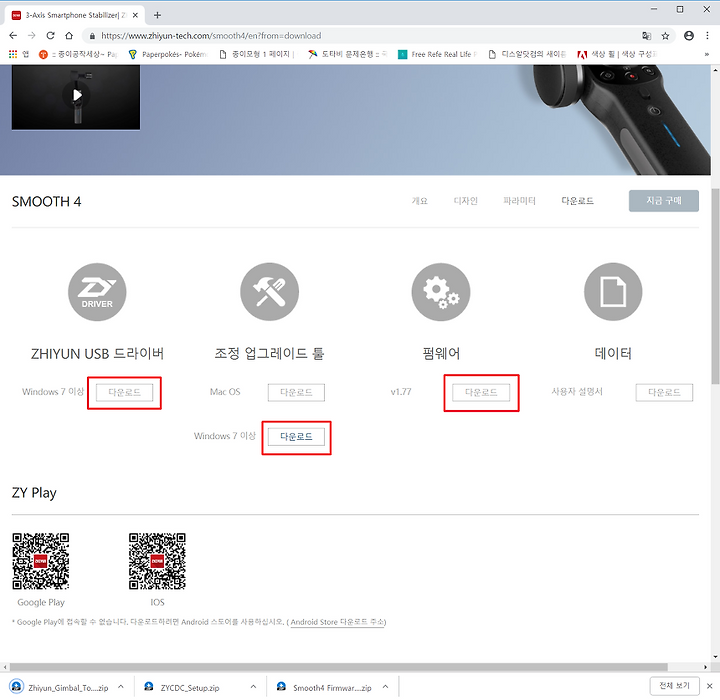720x700 pixels.
Task: Select the 다운로드 section tab
Action: (x=577, y=201)
